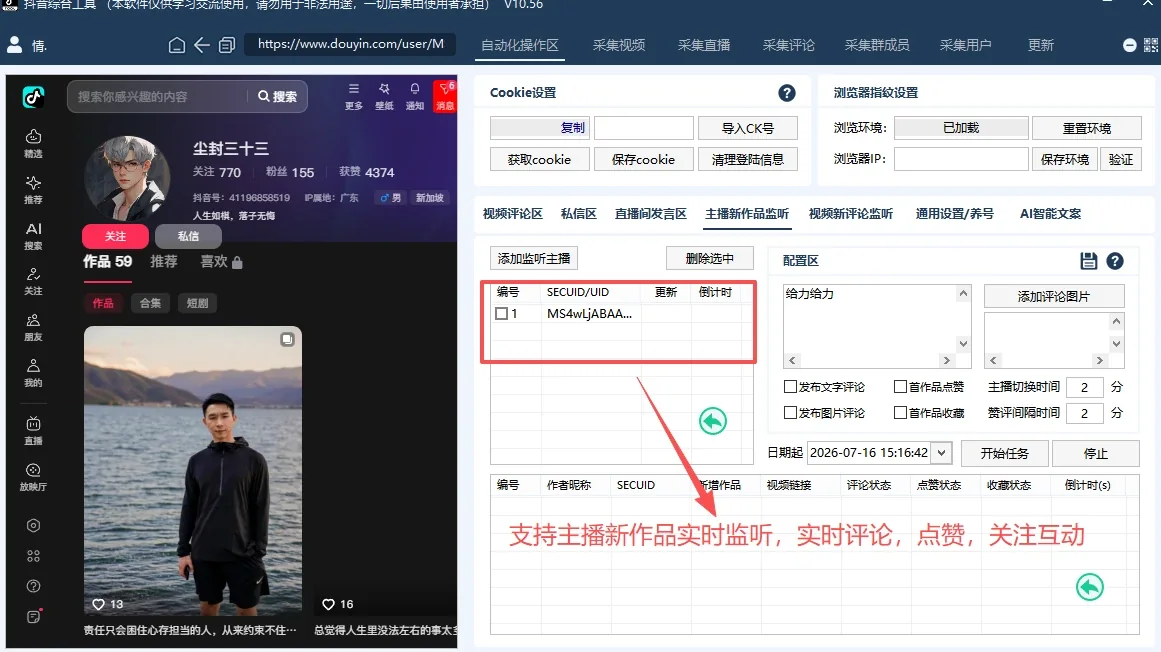The image size is (1161, 652).
Task: Click 验证 button
Action: pos(1121,159)
